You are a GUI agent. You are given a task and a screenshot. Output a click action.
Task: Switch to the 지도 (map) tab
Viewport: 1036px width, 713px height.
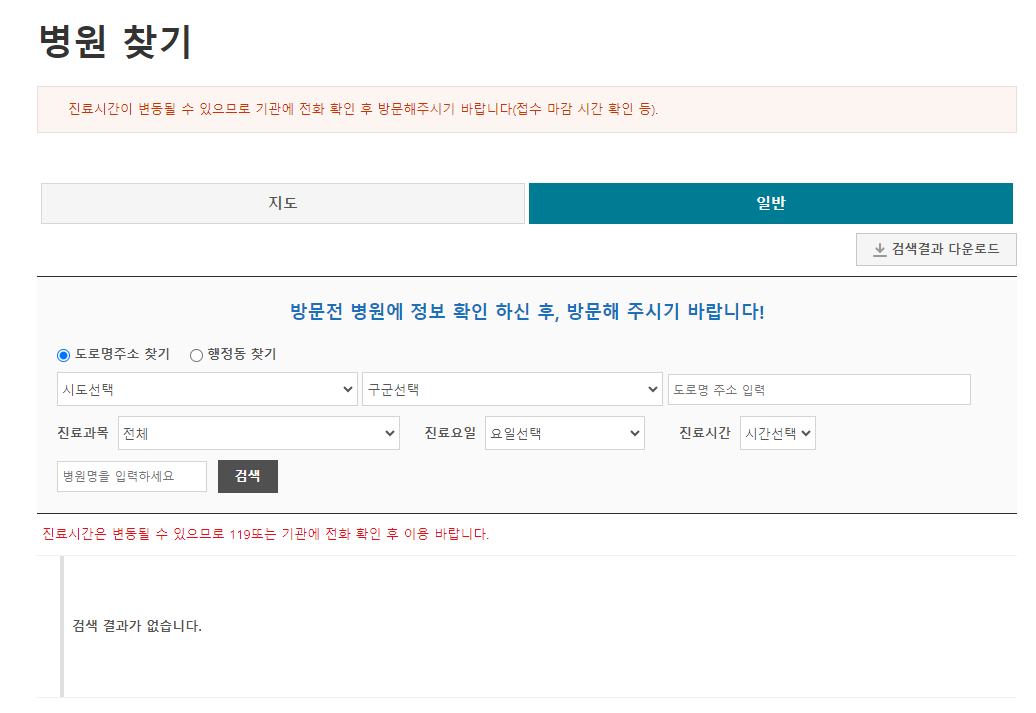[283, 203]
